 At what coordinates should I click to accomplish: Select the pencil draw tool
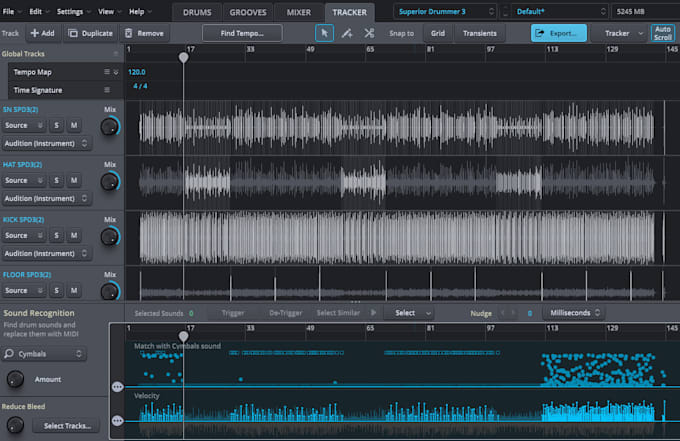347,33
